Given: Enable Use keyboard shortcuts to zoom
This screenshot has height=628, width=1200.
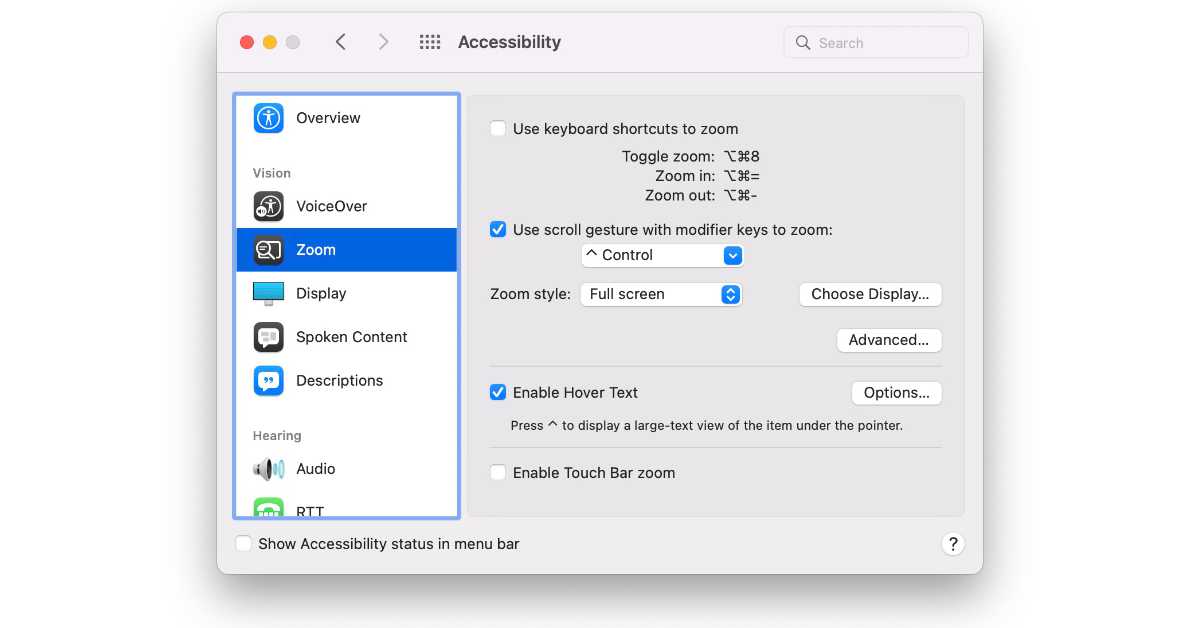Looking at the screenshot, I should (x=498, y=129).
